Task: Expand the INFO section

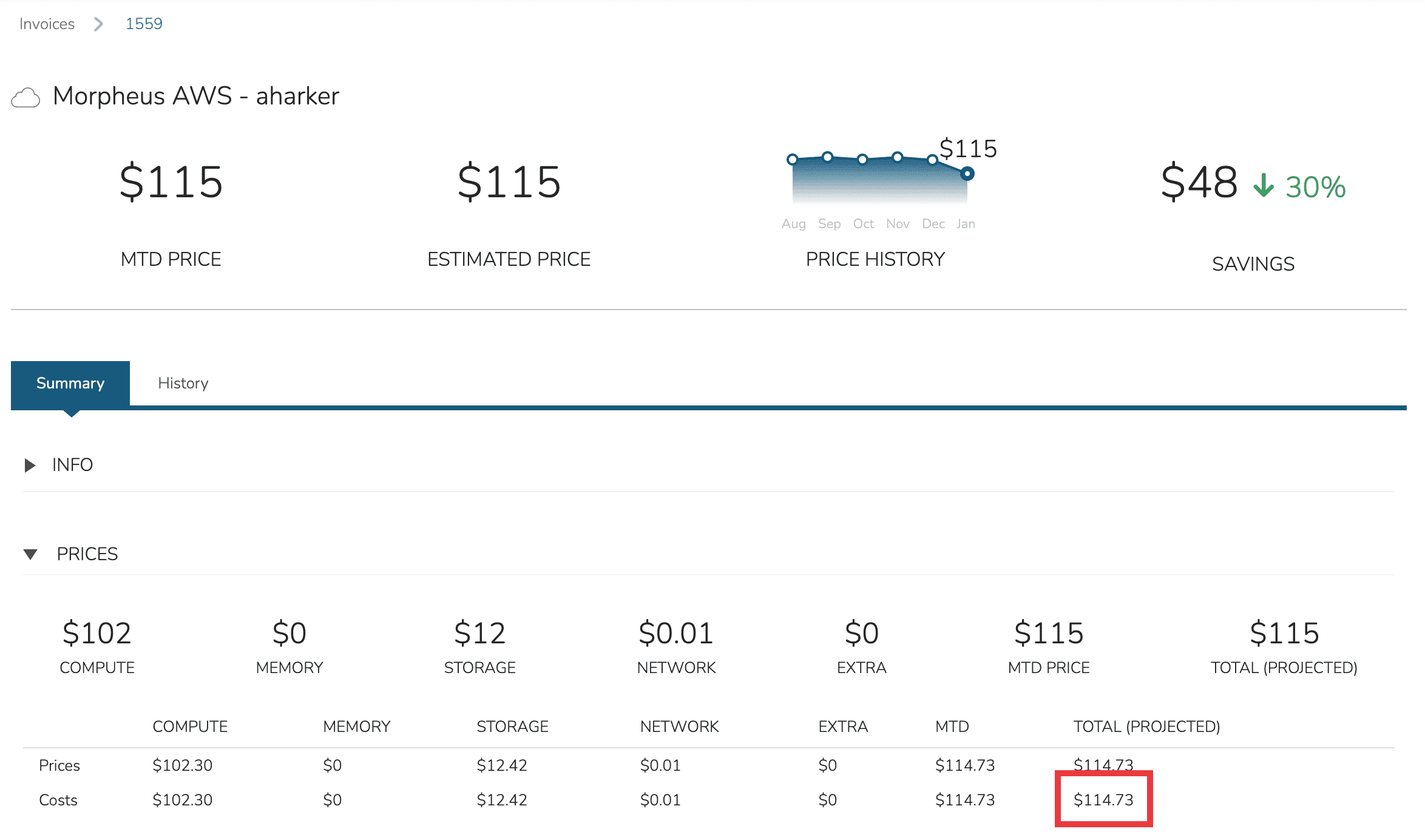Action: click(x=73, y=465)
